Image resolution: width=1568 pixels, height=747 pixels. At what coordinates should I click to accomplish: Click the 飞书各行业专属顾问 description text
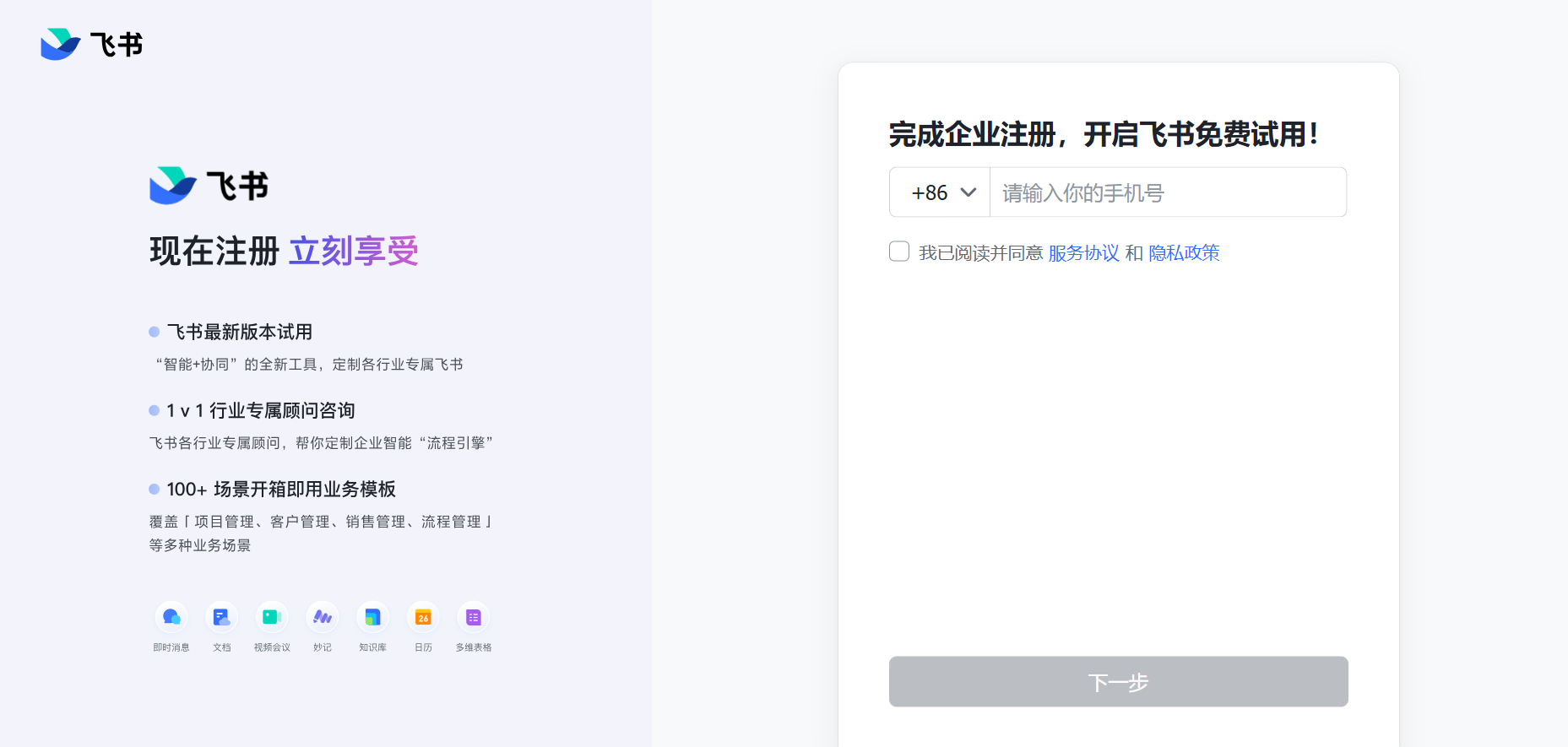tap(322, 443)
